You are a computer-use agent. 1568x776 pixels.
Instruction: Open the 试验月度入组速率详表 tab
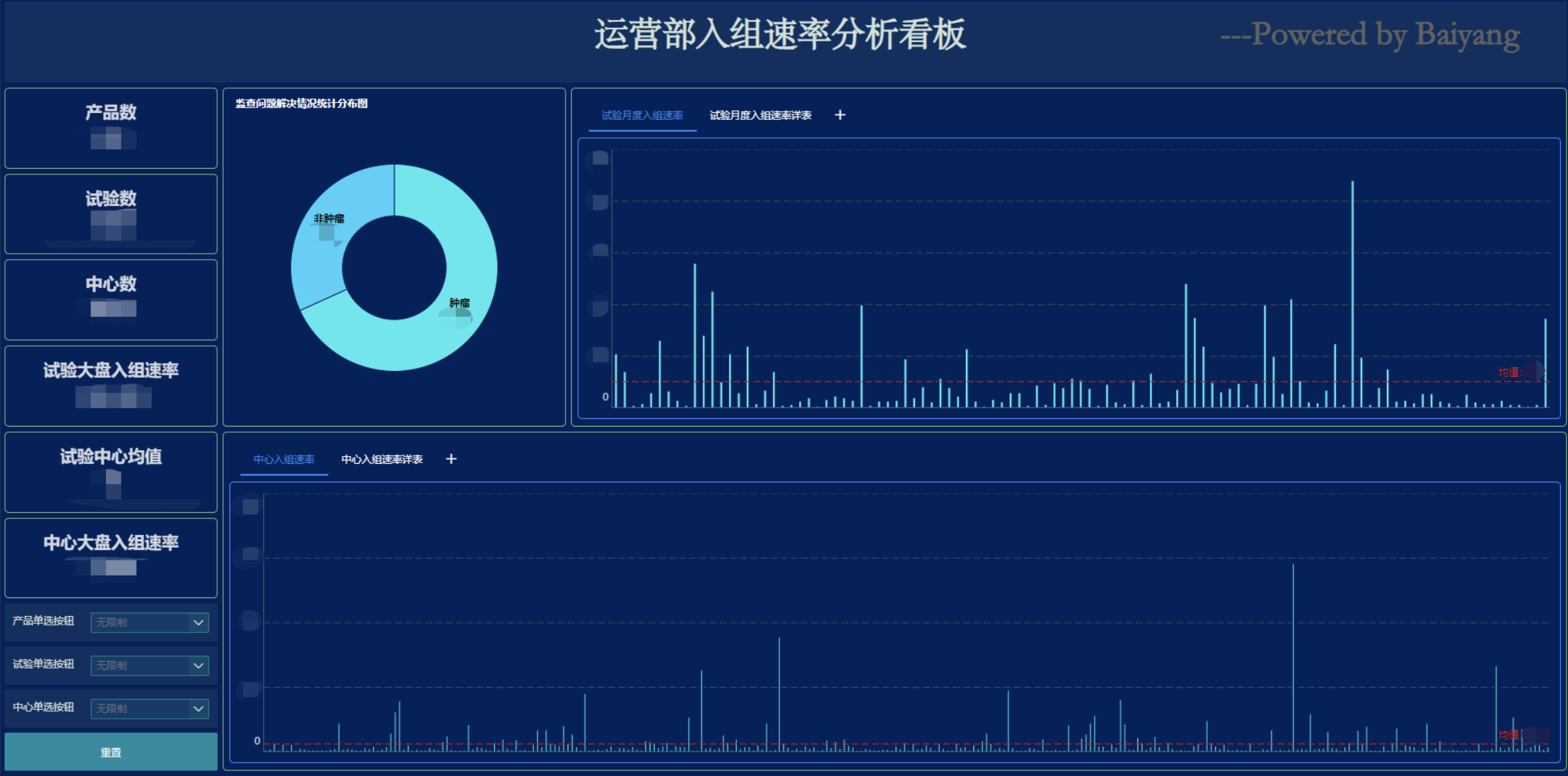coord(761,115)
